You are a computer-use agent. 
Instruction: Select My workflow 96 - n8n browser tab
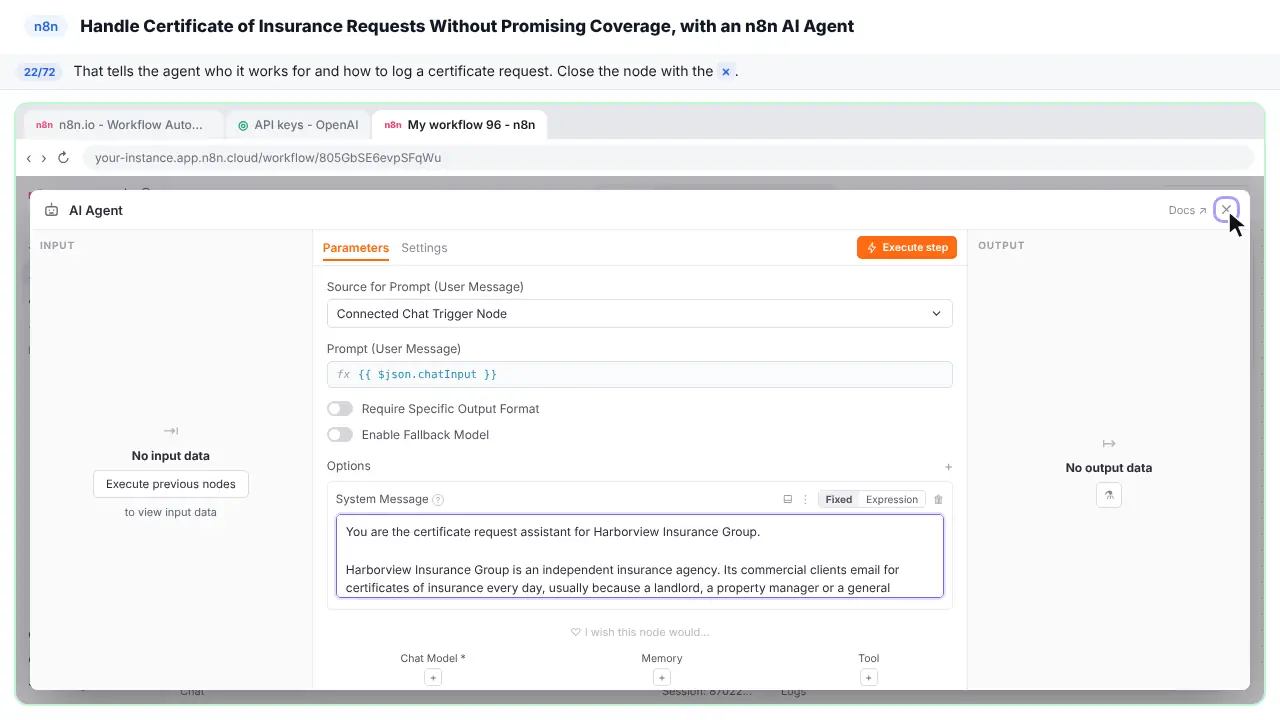click(460, 125)
